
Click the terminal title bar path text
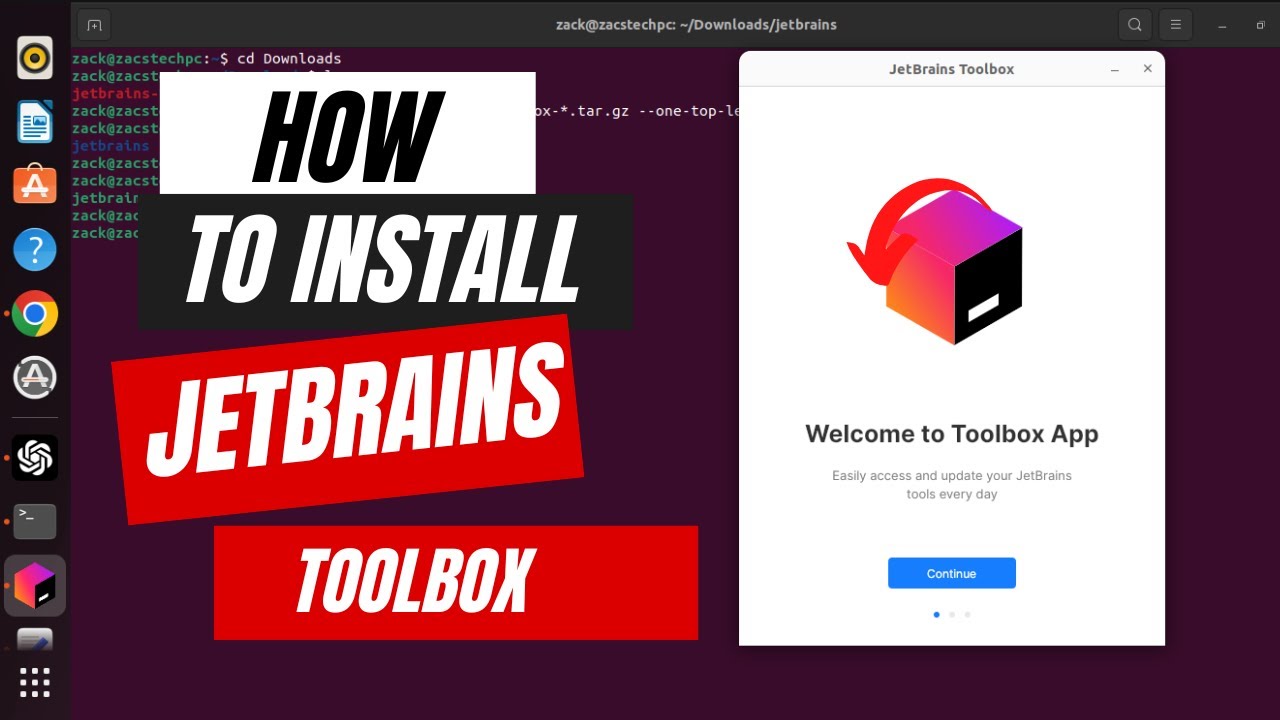696,25
